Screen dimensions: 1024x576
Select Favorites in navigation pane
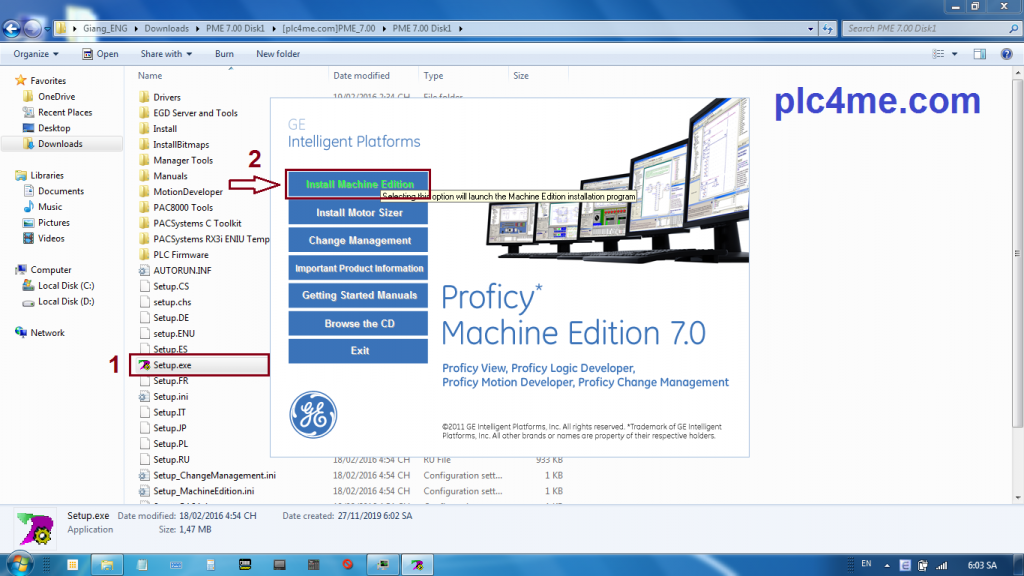pos(48,80)
